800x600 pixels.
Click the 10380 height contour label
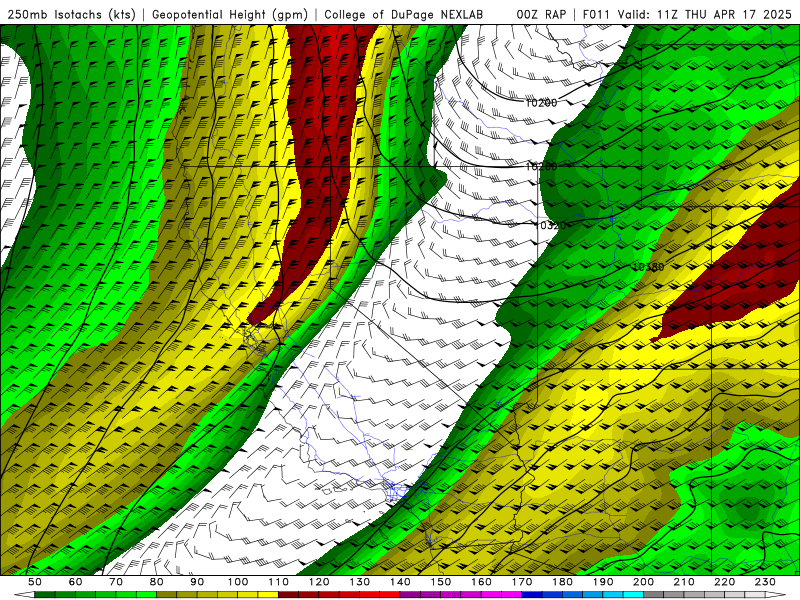(x=648, y=267)
